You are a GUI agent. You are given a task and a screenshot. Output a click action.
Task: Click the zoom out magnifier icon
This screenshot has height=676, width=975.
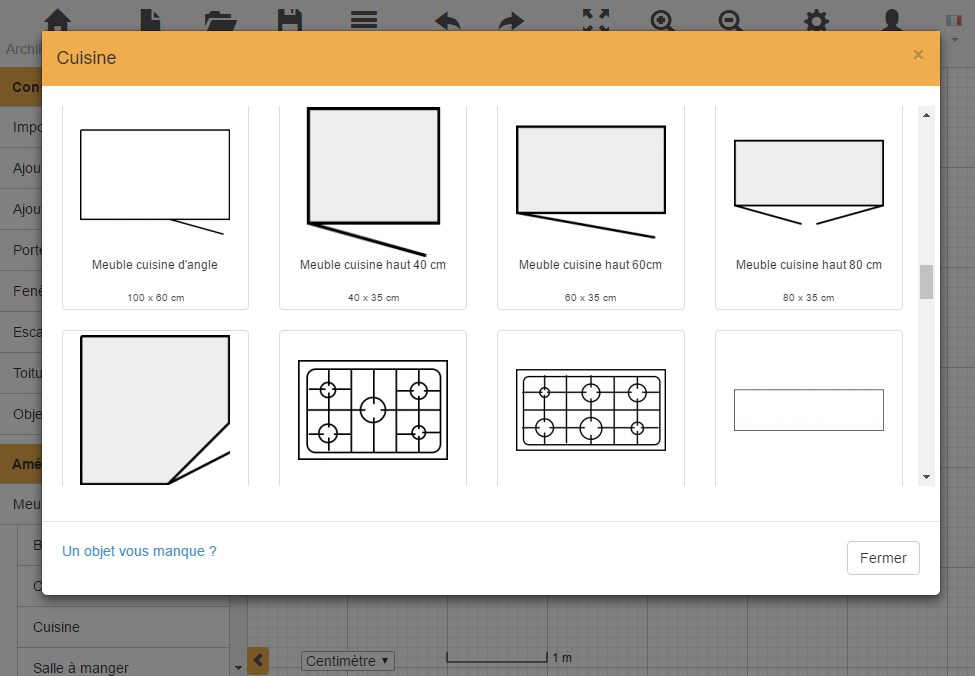730,20
